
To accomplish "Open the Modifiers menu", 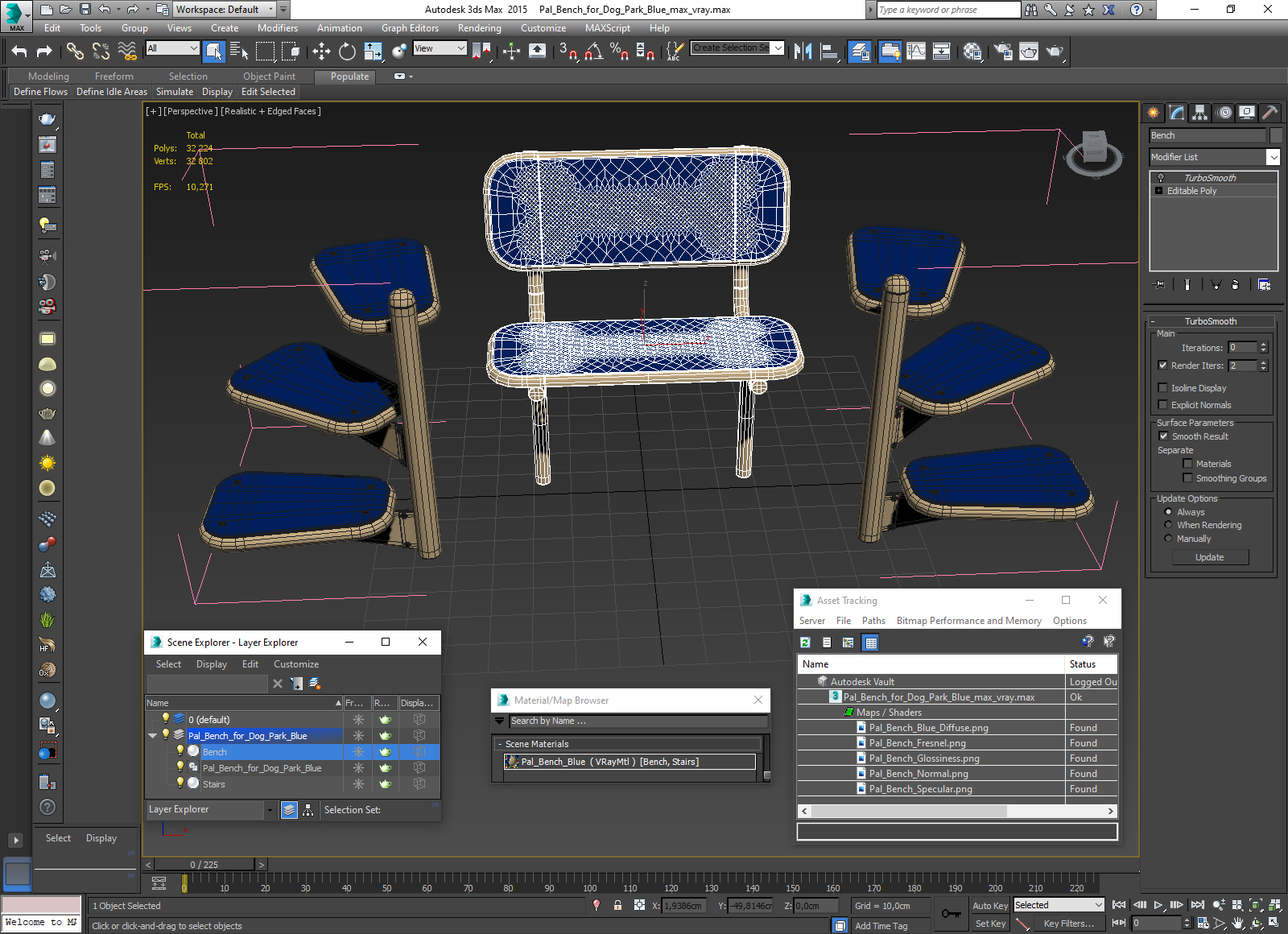I will pos(278,28).
